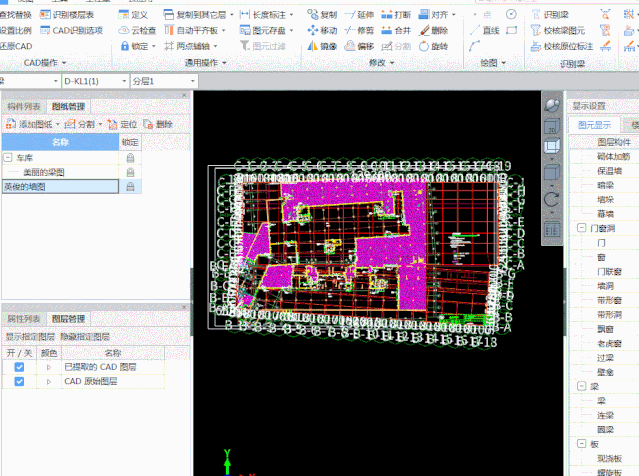
Task: Click the orbit sphere icon on the canvas toolbar
Action: point(552,105)
